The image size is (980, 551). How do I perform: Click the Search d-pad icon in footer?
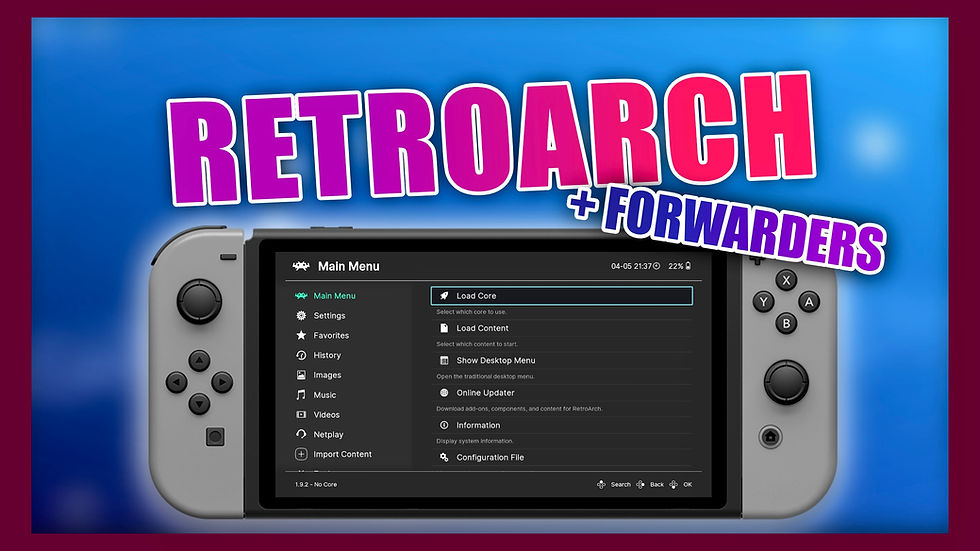(601, 485)
